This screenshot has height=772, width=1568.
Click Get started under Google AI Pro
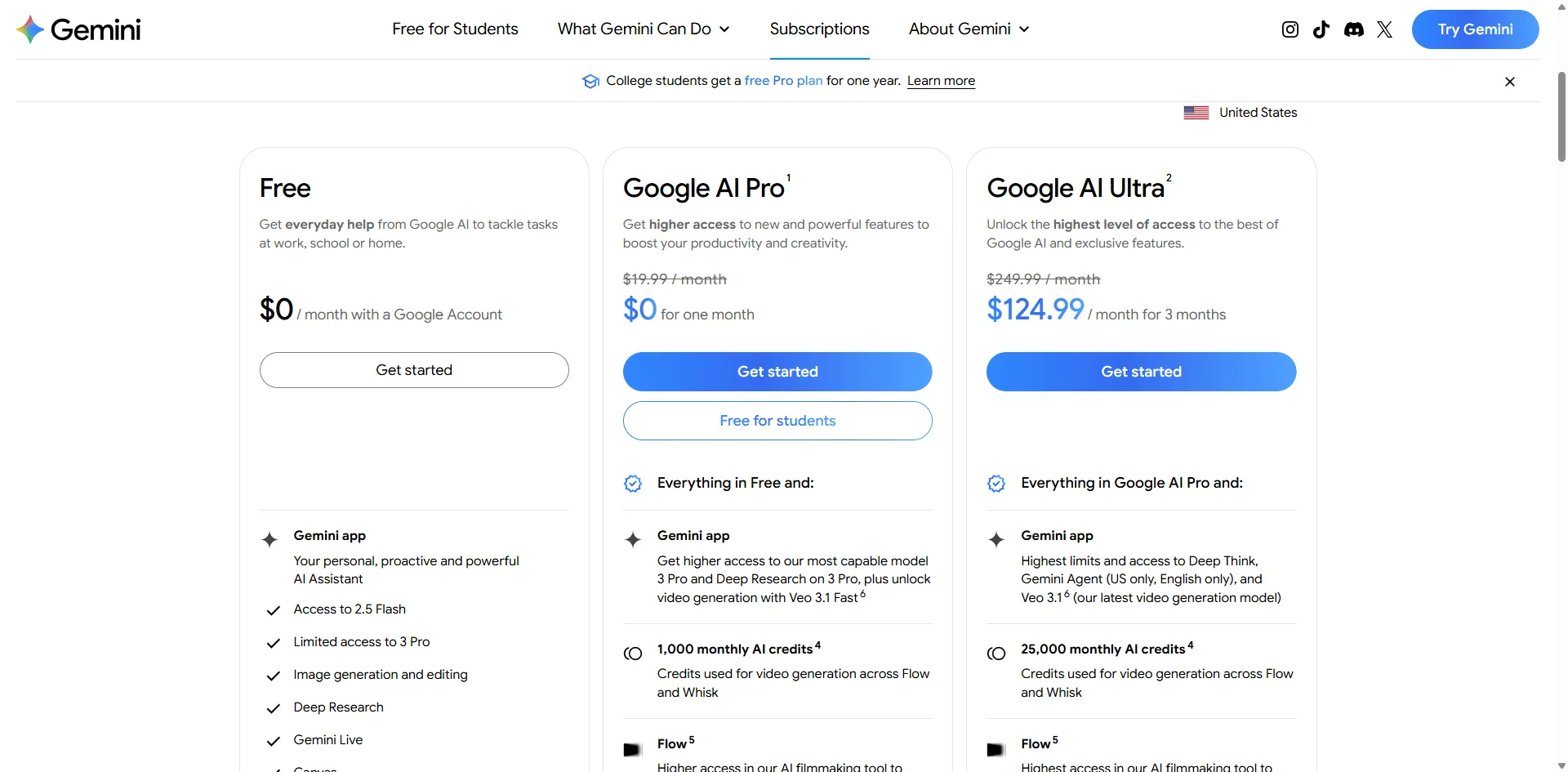point(777,372)
